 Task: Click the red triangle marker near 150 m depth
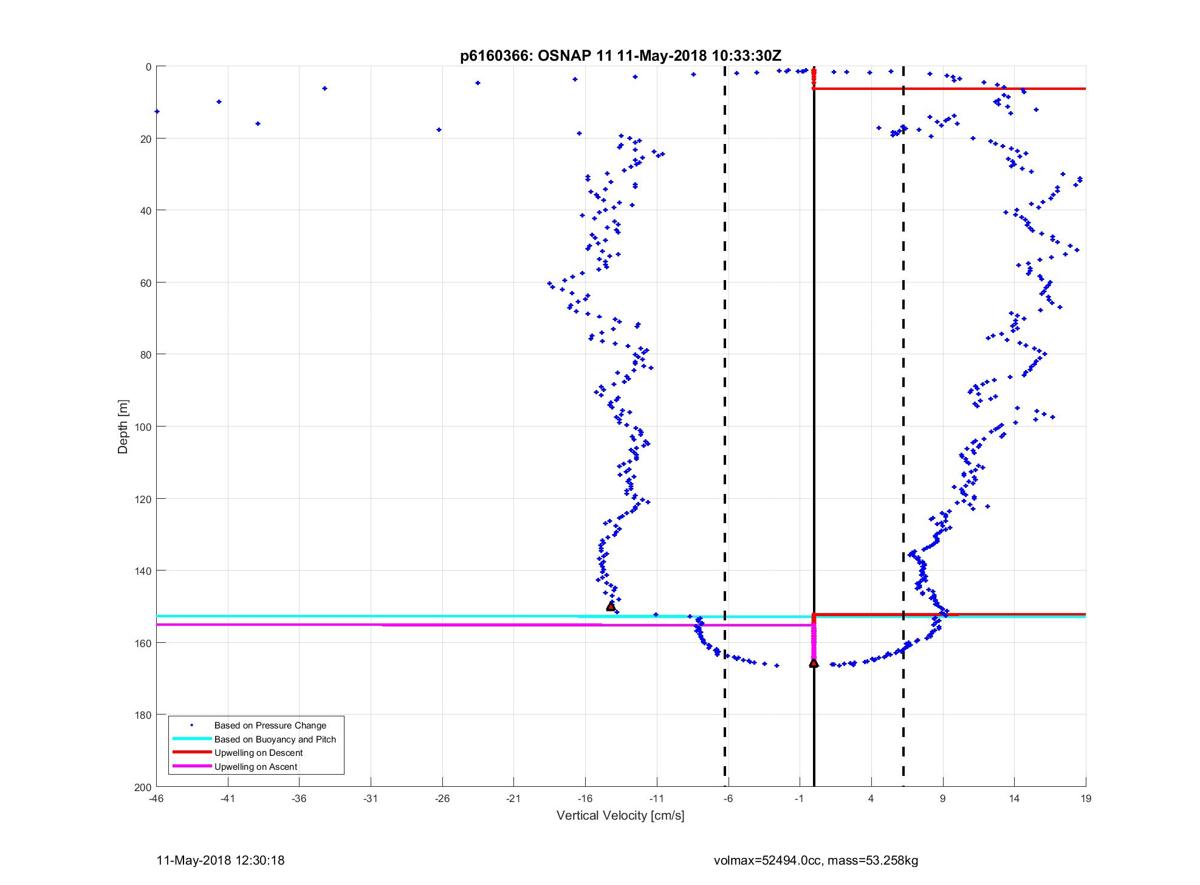click(x=611, y=606)
